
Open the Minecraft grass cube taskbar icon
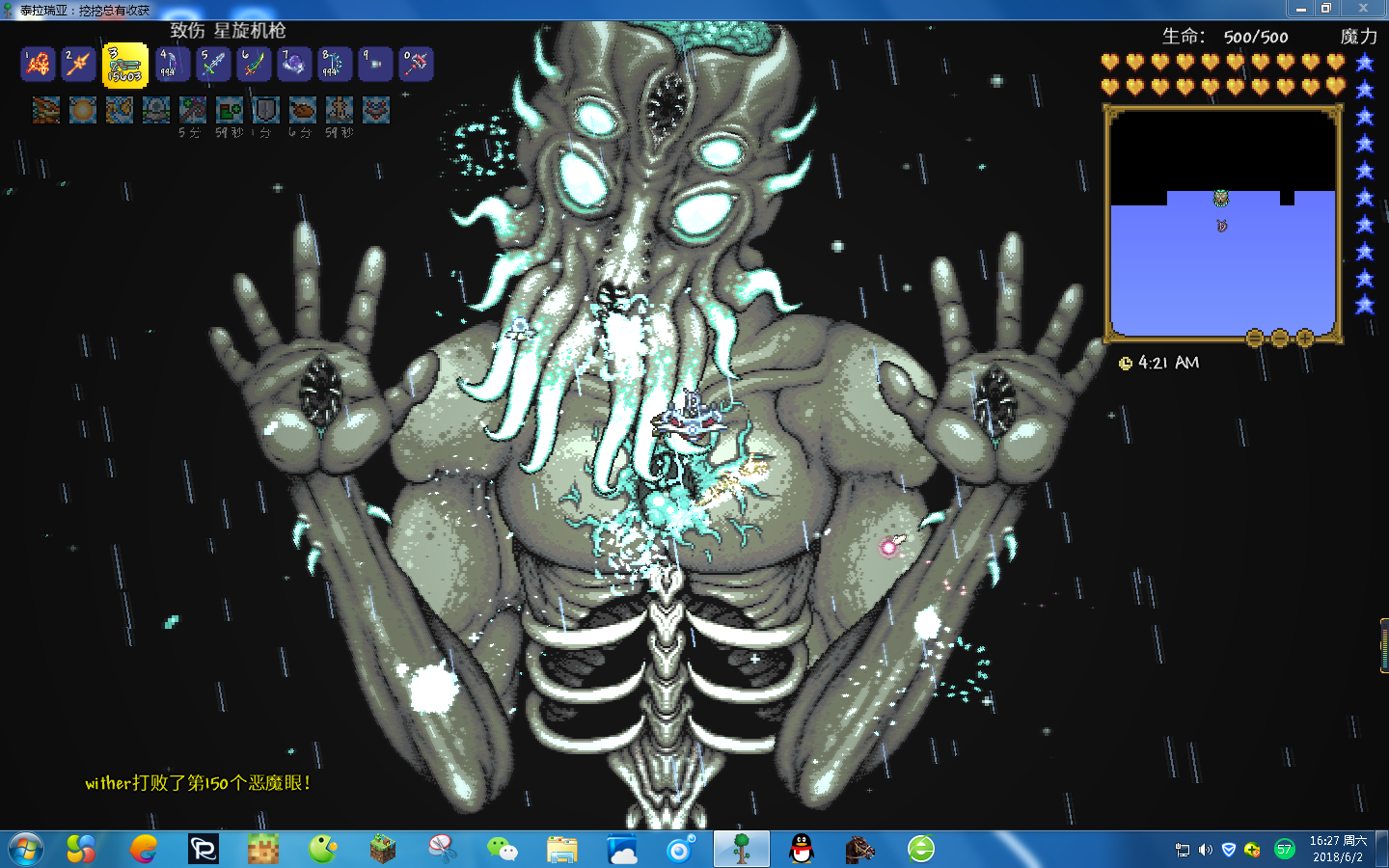point(383,850)
